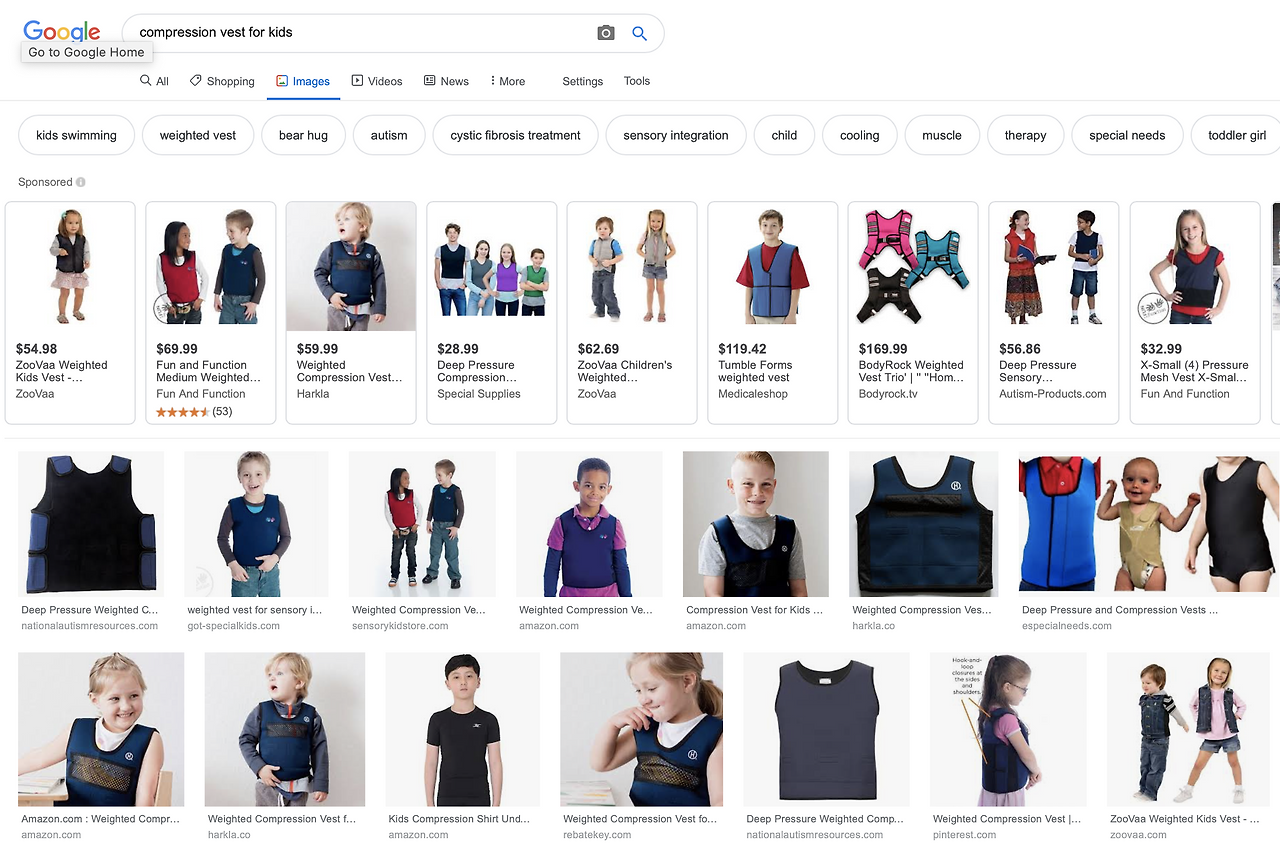
Task: Click the 'cystic fibrosis treatment' chip
Action: (x=515, y=135)
